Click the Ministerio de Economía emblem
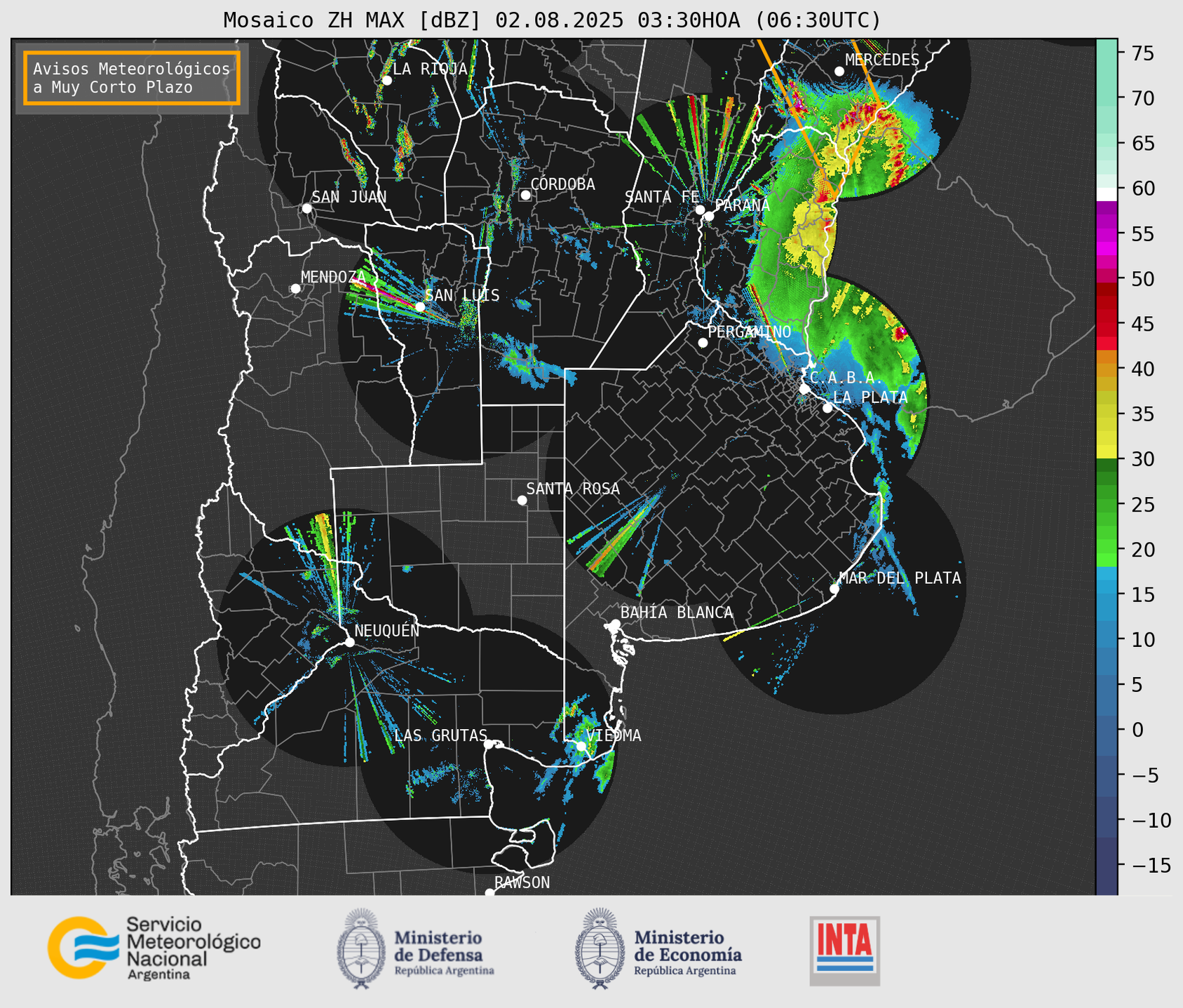 click(x=599, y=948)
